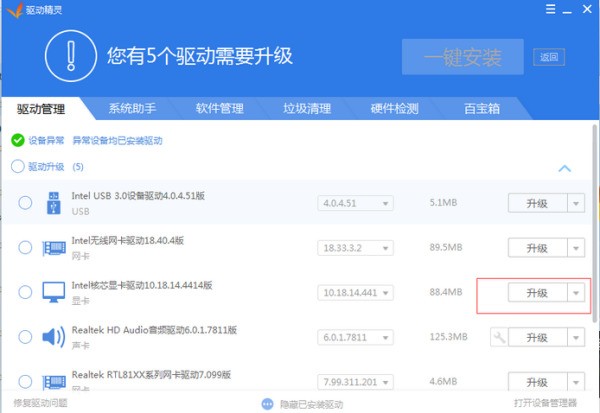Click the wrench repair icon for Realtek Audio
The width and height of the screenshot is (600, 413).
point(499,337)
